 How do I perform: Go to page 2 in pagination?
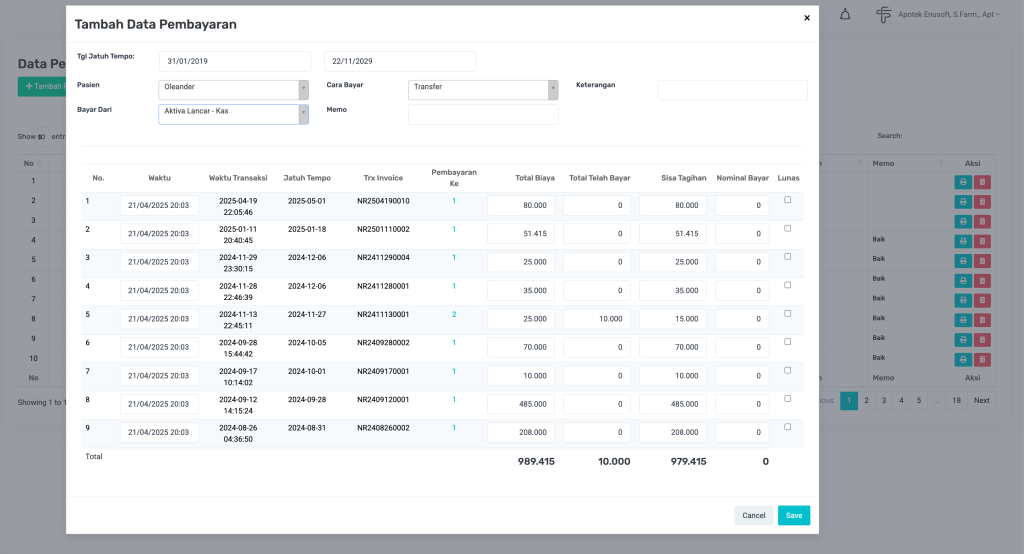pyautogui.click(x=866, y=400)
